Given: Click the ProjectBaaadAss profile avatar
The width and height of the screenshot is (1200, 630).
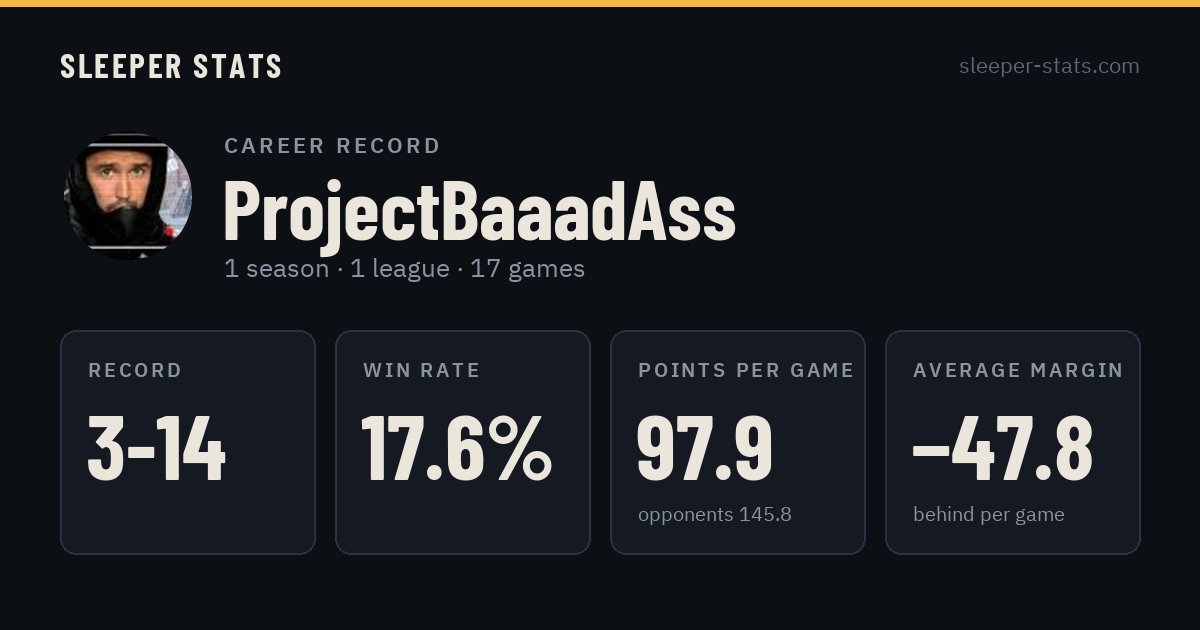Looking at the screenshot, I should pyautogui.click(x=128, y=196).
